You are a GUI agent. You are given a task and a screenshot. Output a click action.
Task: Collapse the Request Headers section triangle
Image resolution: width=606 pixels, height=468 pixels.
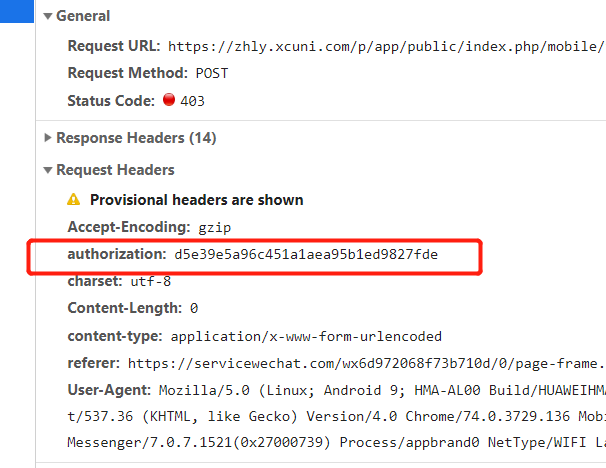click(x=48, y=170)
